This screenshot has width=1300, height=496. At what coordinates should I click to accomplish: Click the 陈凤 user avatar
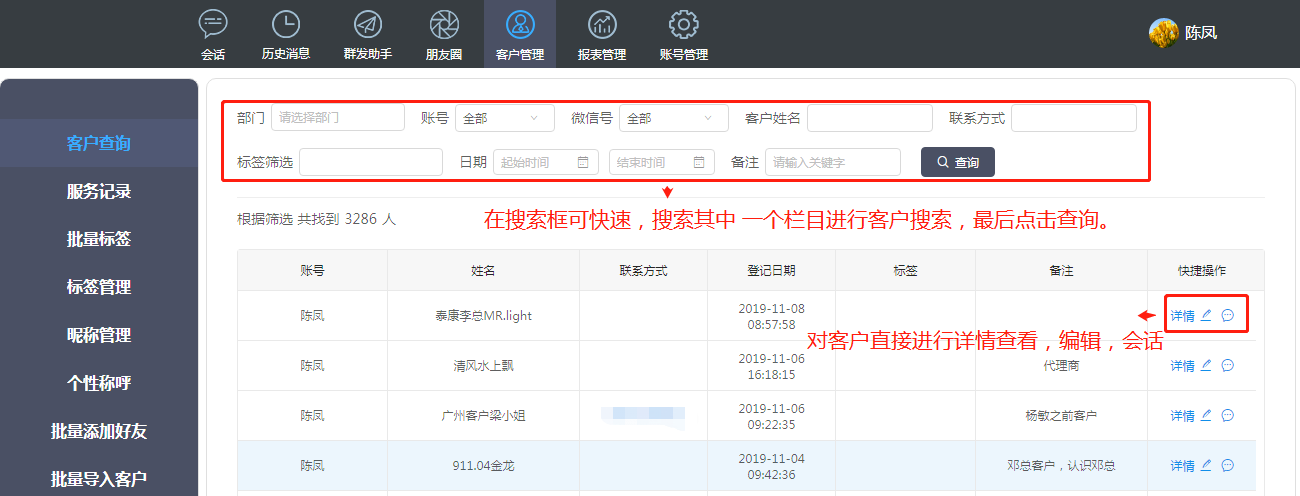pyautogui.click(x=1163, y=32)
